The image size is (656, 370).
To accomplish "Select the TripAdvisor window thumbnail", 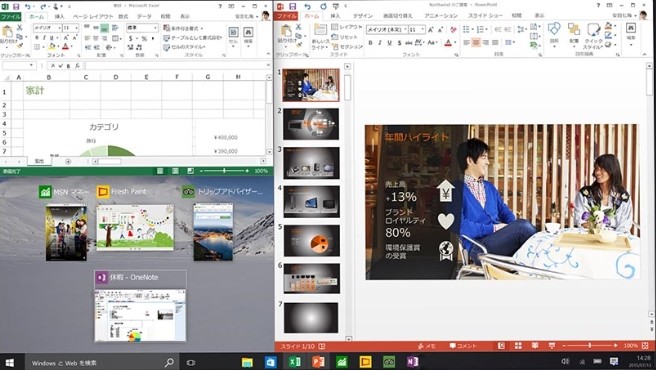I will 213,232.
